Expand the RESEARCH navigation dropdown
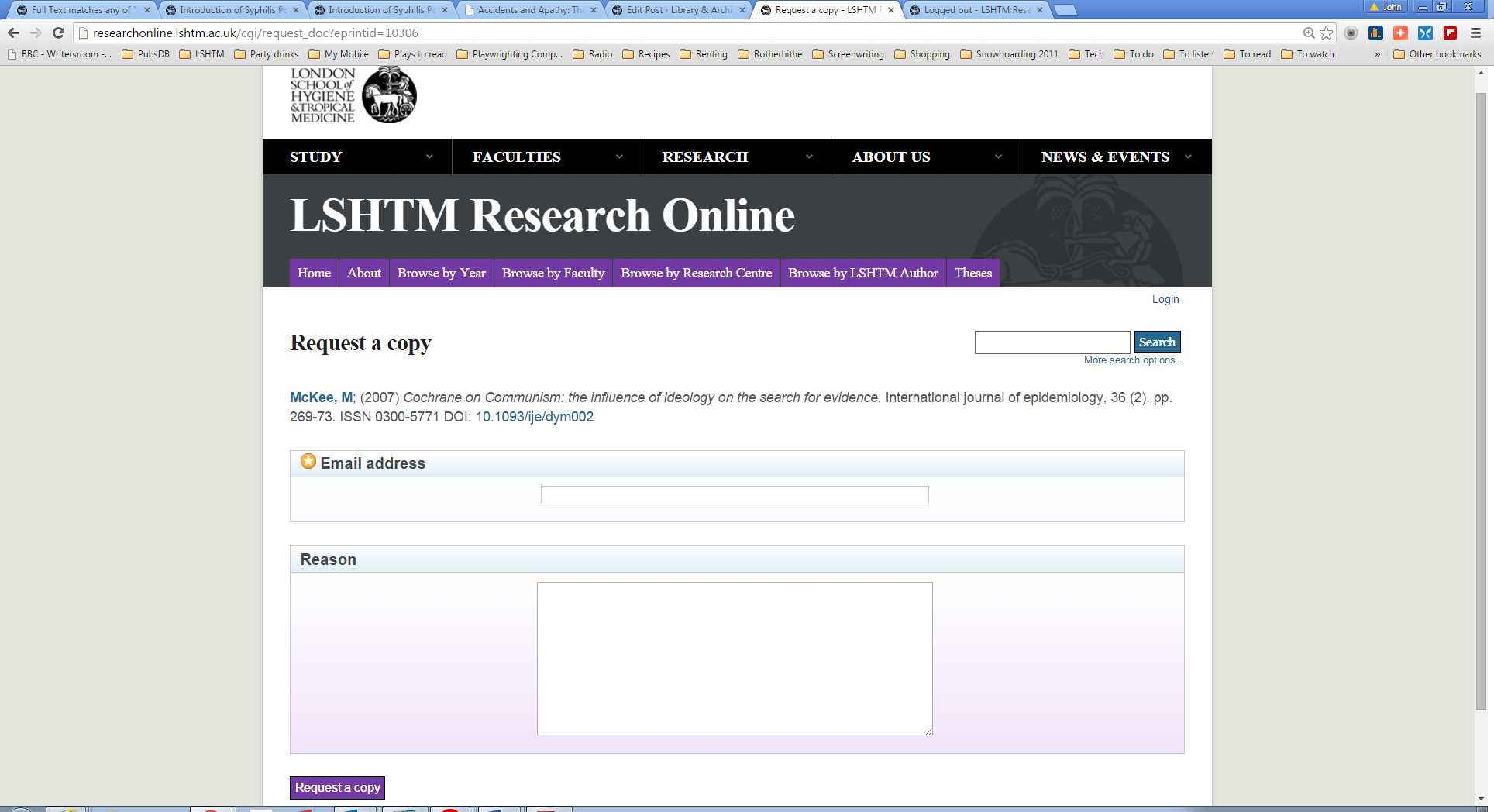The image size is (1494, 812). [736, 157]
